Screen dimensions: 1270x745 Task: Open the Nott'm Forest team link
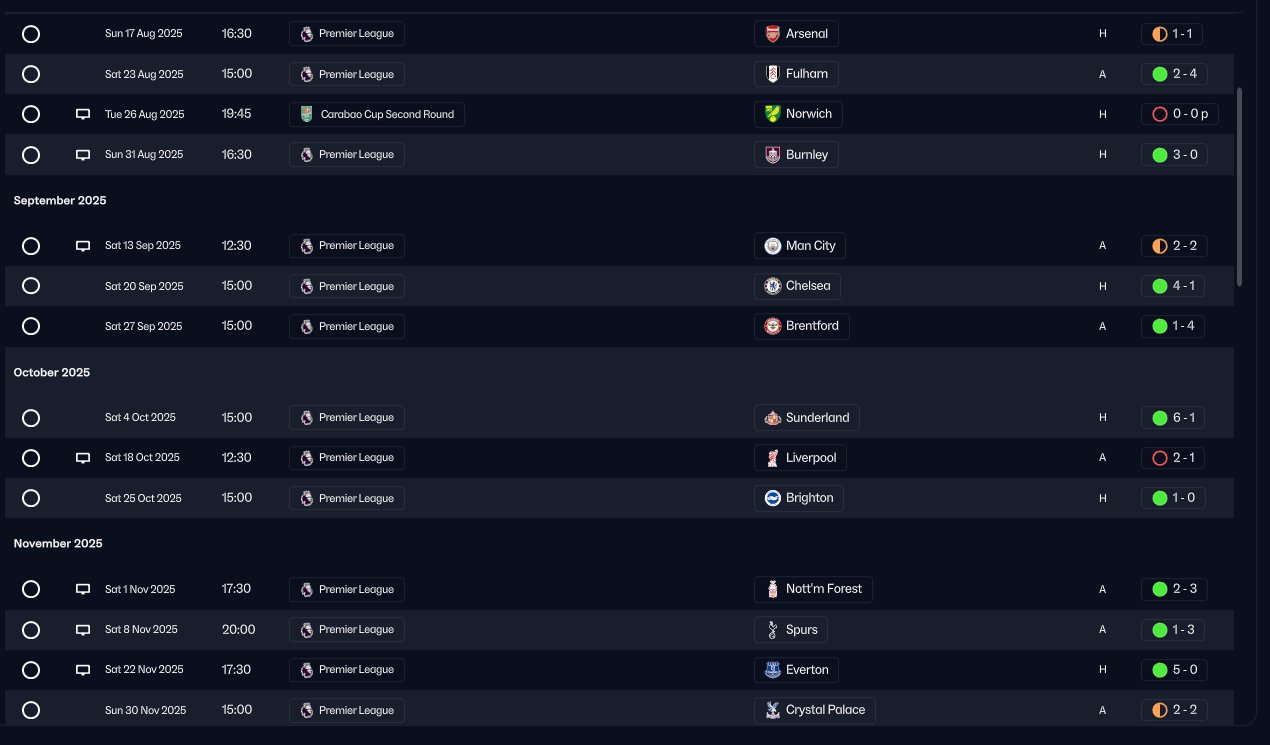point(813,590)
